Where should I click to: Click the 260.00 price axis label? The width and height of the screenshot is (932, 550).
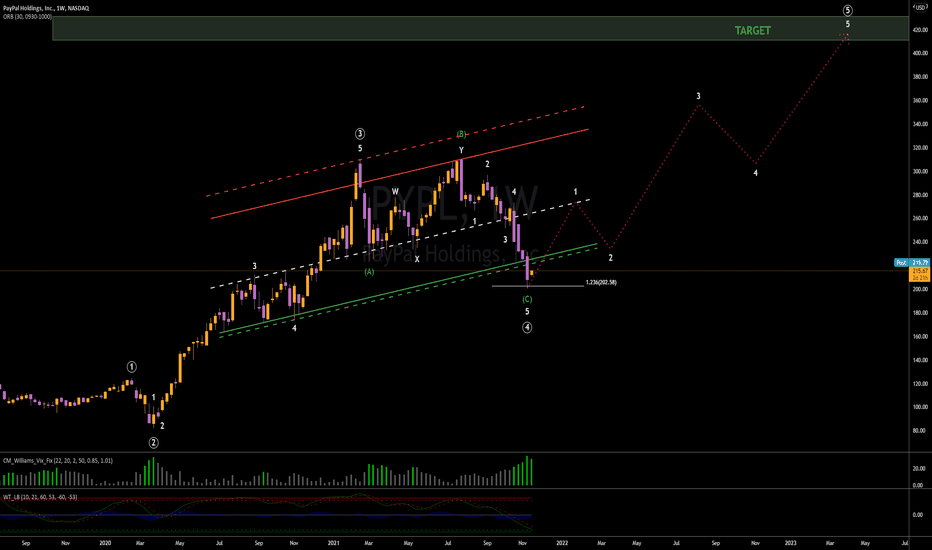(x=920, y=218)
